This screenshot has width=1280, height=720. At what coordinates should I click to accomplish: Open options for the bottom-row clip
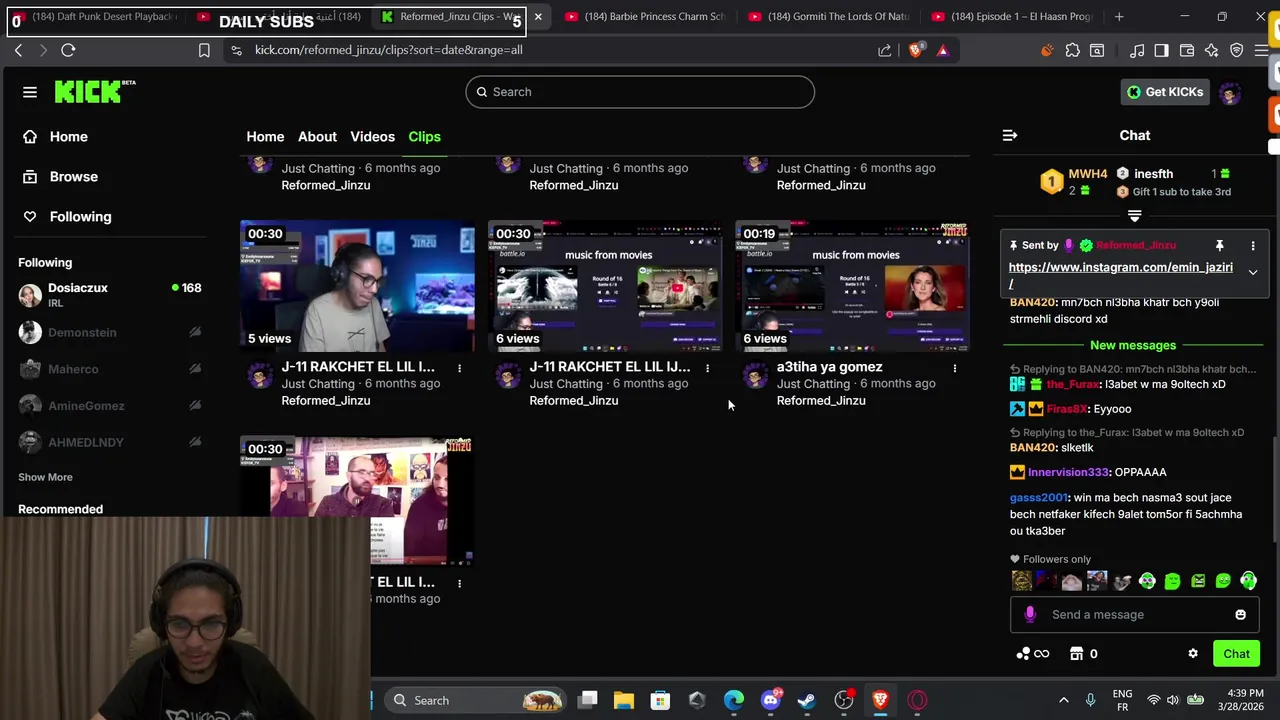459,583
